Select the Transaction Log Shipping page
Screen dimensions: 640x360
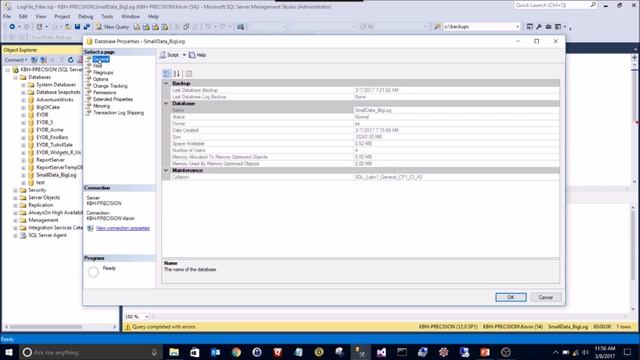[118, 113]
